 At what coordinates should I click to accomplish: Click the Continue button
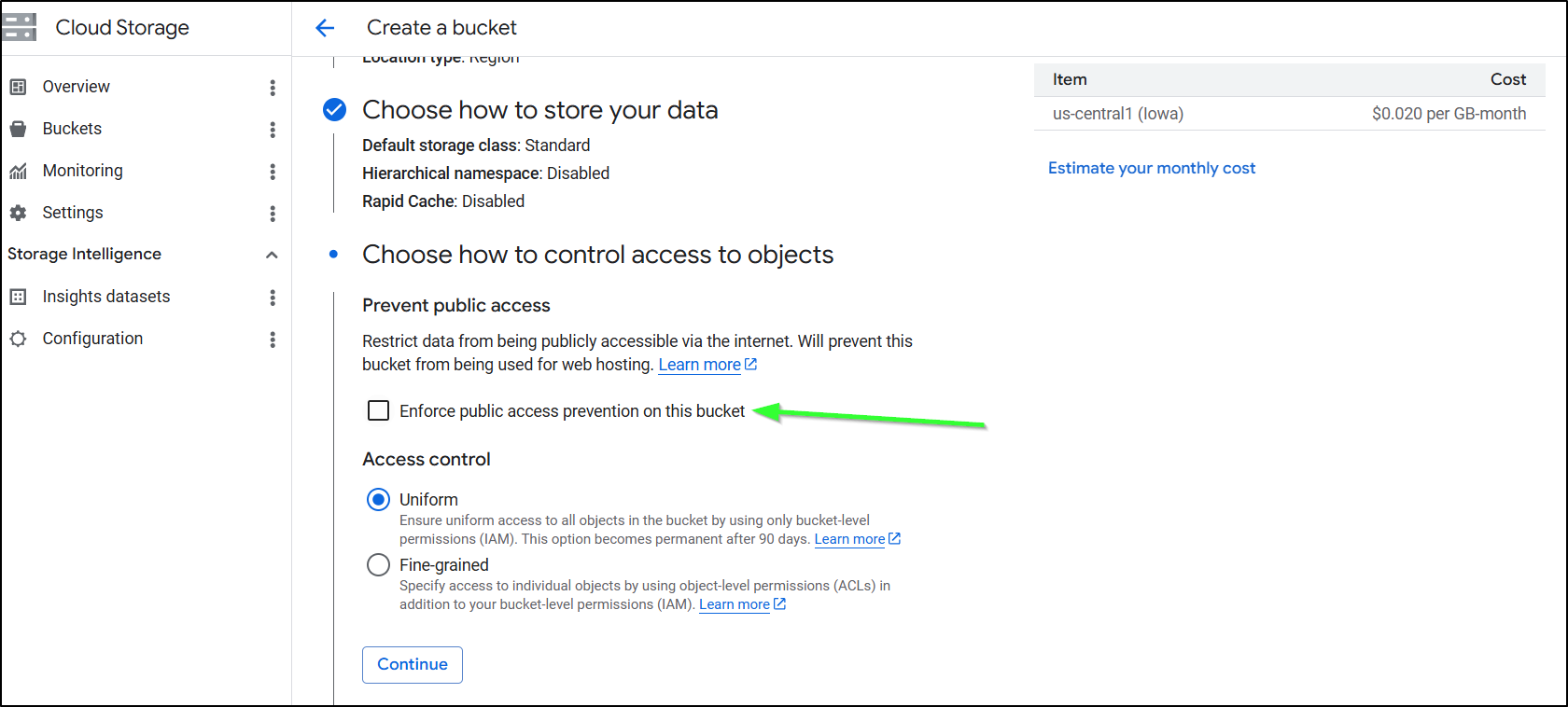413,664
